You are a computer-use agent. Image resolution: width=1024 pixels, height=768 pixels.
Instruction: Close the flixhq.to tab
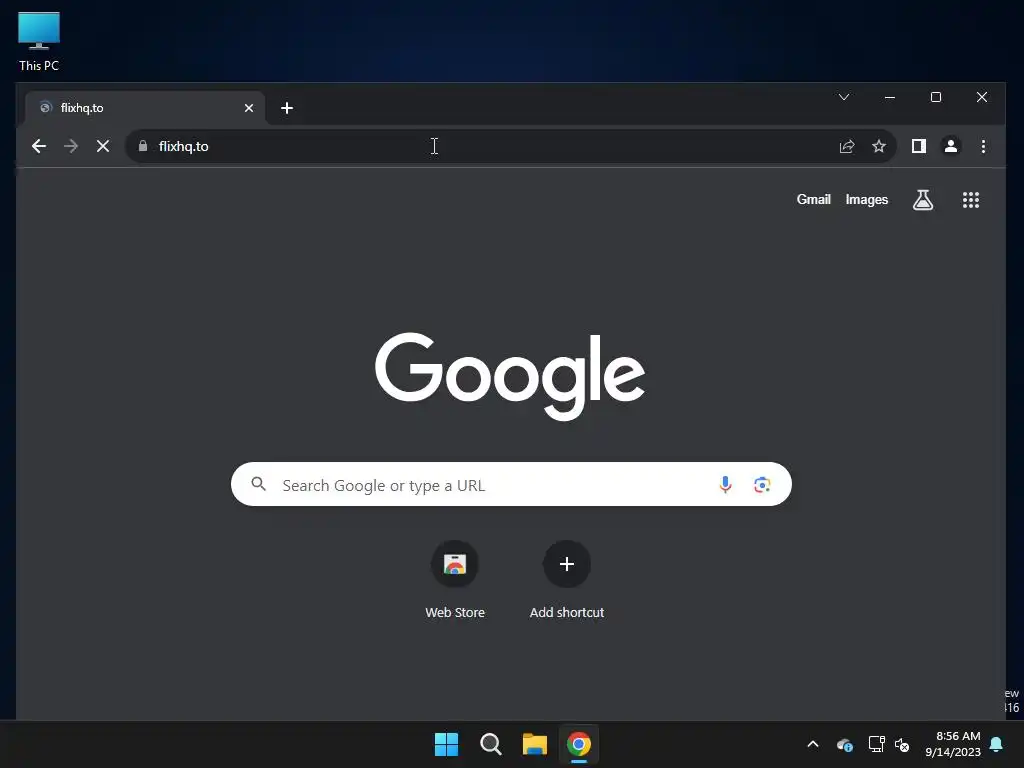249,108
